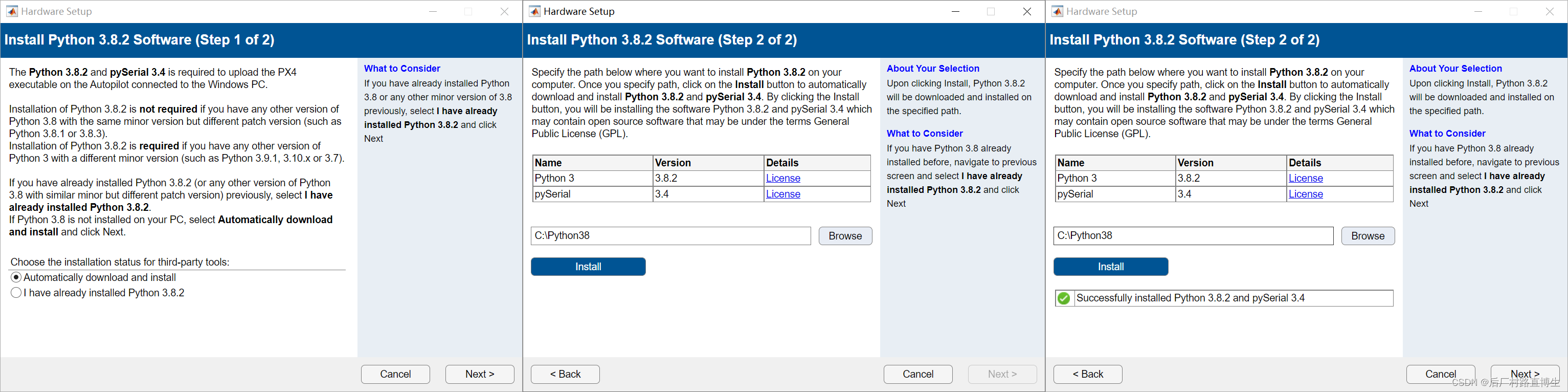Click the C:\Python38 path field, window without success message
This screenshot has width=1568, height=392.
pyautogui.click(x=671, y=236)
